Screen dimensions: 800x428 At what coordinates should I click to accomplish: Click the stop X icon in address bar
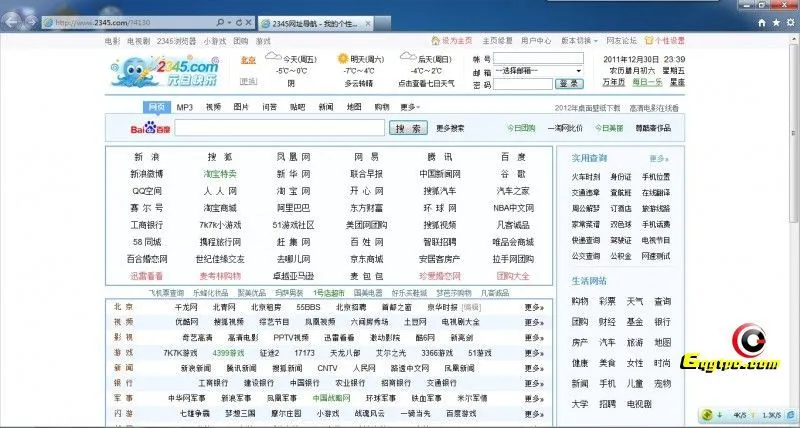tap(248, 22)
